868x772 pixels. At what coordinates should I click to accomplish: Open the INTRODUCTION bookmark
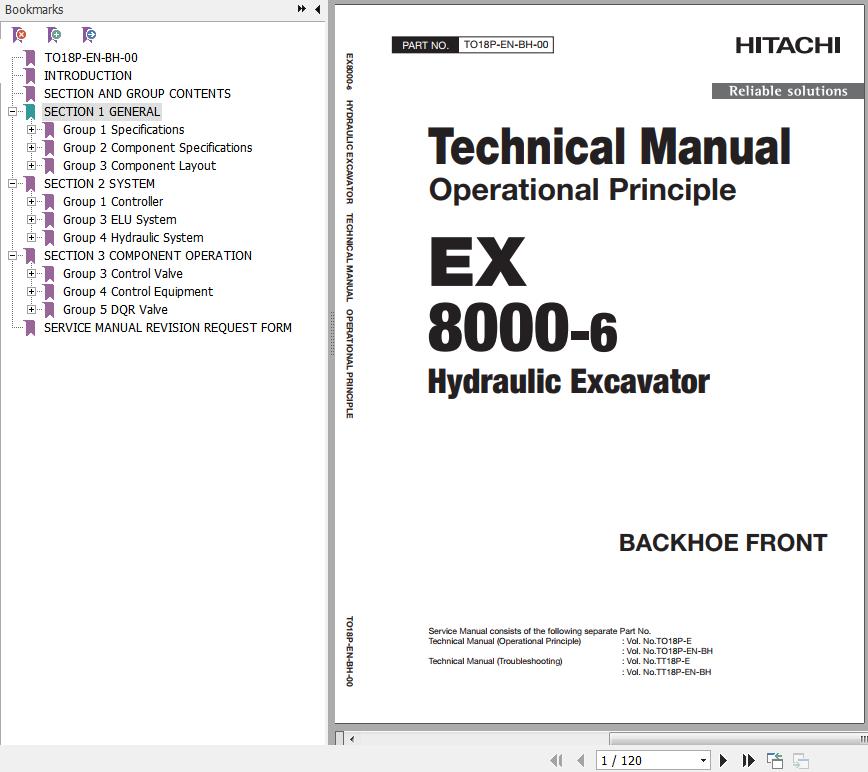tap(87, 76)
